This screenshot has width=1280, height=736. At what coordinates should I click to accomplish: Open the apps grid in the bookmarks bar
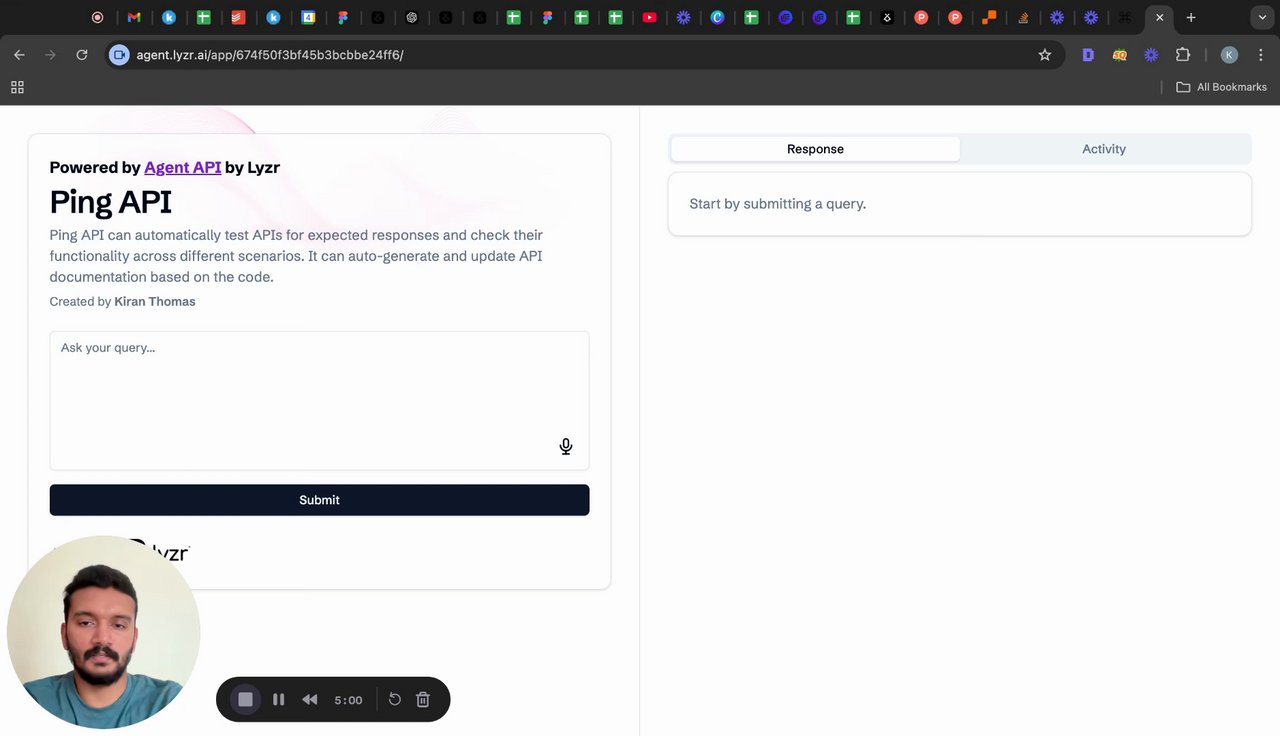coord(17,87)
